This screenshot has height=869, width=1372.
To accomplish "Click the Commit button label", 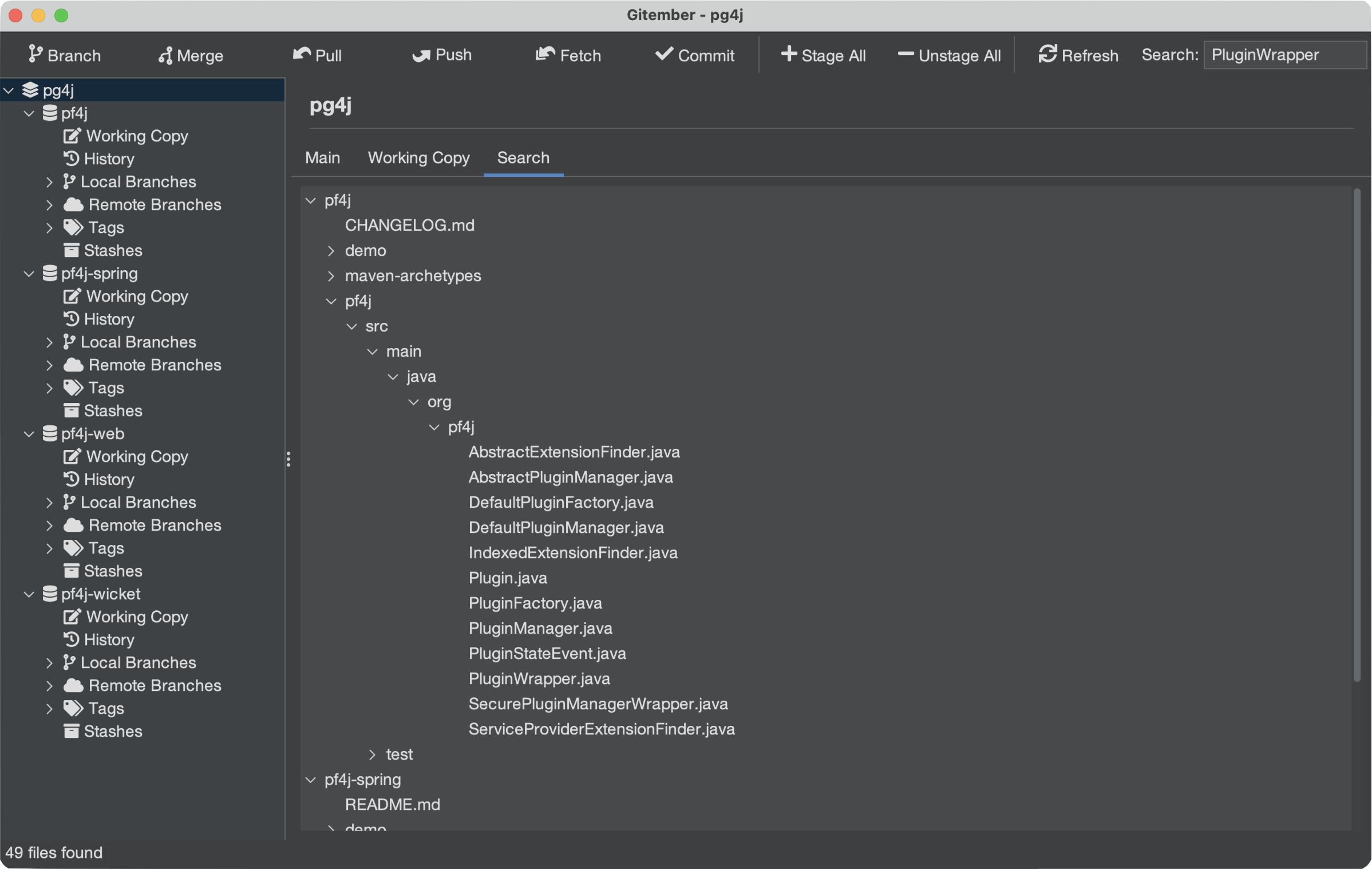I will point(706,56).
